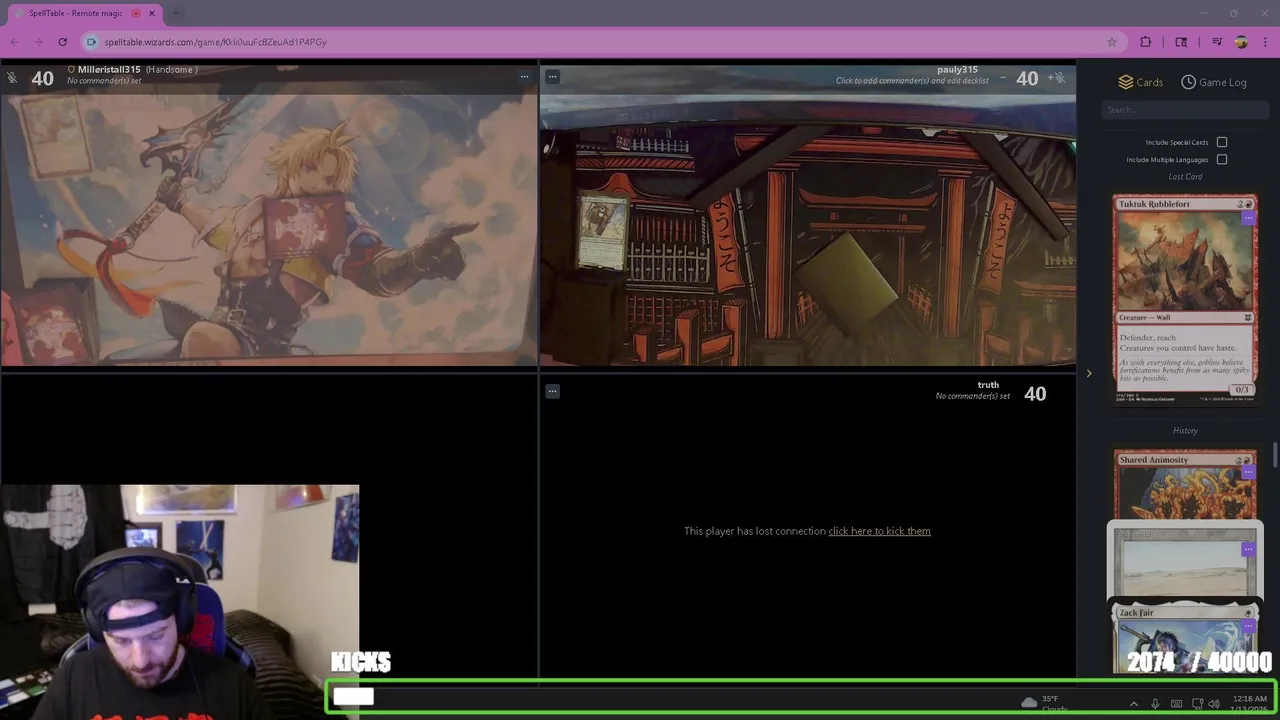Select Milleristall315's life total 40
This screenshot has height=720, width=1280.
[42, 78]
